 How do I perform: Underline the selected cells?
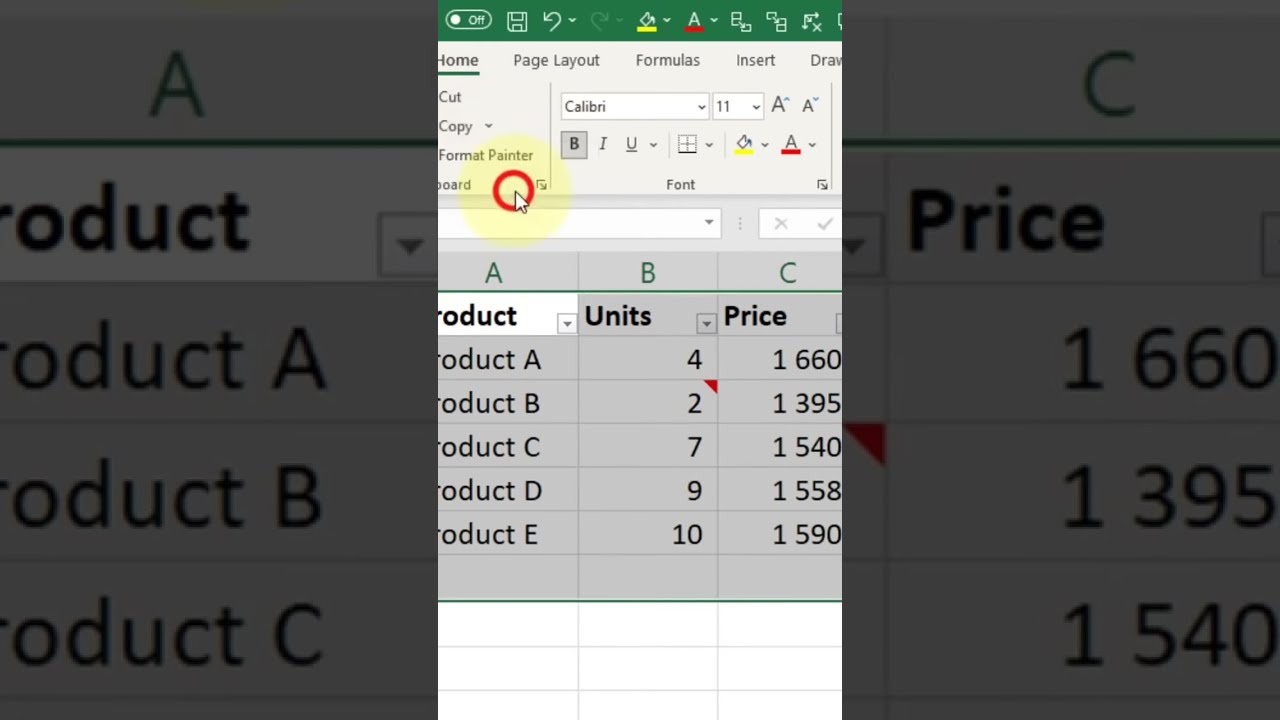point(631,144)
